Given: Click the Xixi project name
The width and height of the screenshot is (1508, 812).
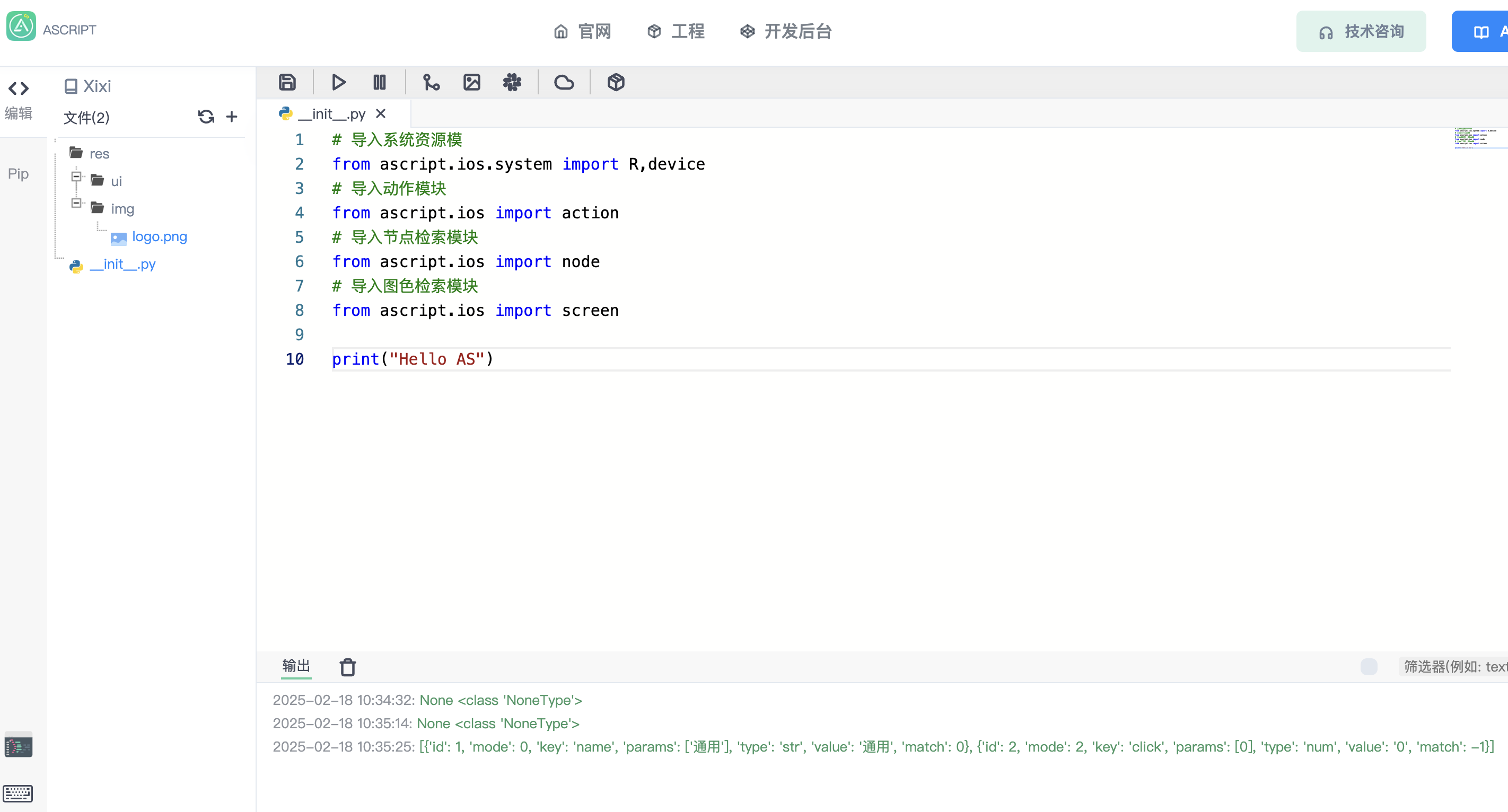Looking at the screenshot, I should [x=97, y=86].
